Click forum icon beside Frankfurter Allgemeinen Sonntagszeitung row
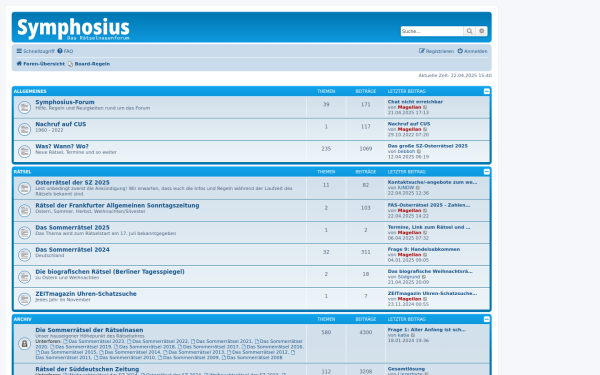This screenshot has width=600, height=375. (24, 210)
